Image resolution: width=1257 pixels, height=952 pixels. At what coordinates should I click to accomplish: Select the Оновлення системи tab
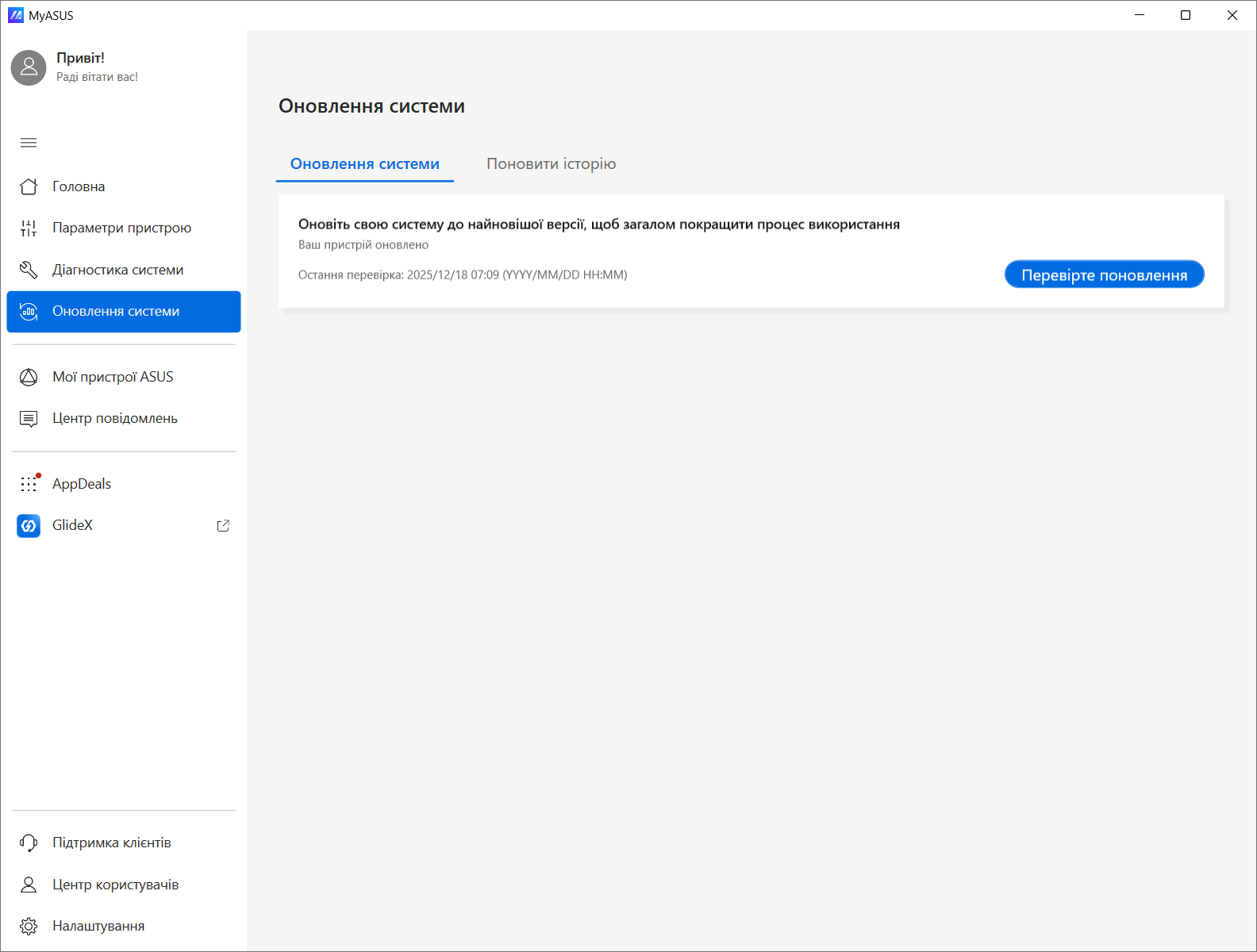point(365,164)
